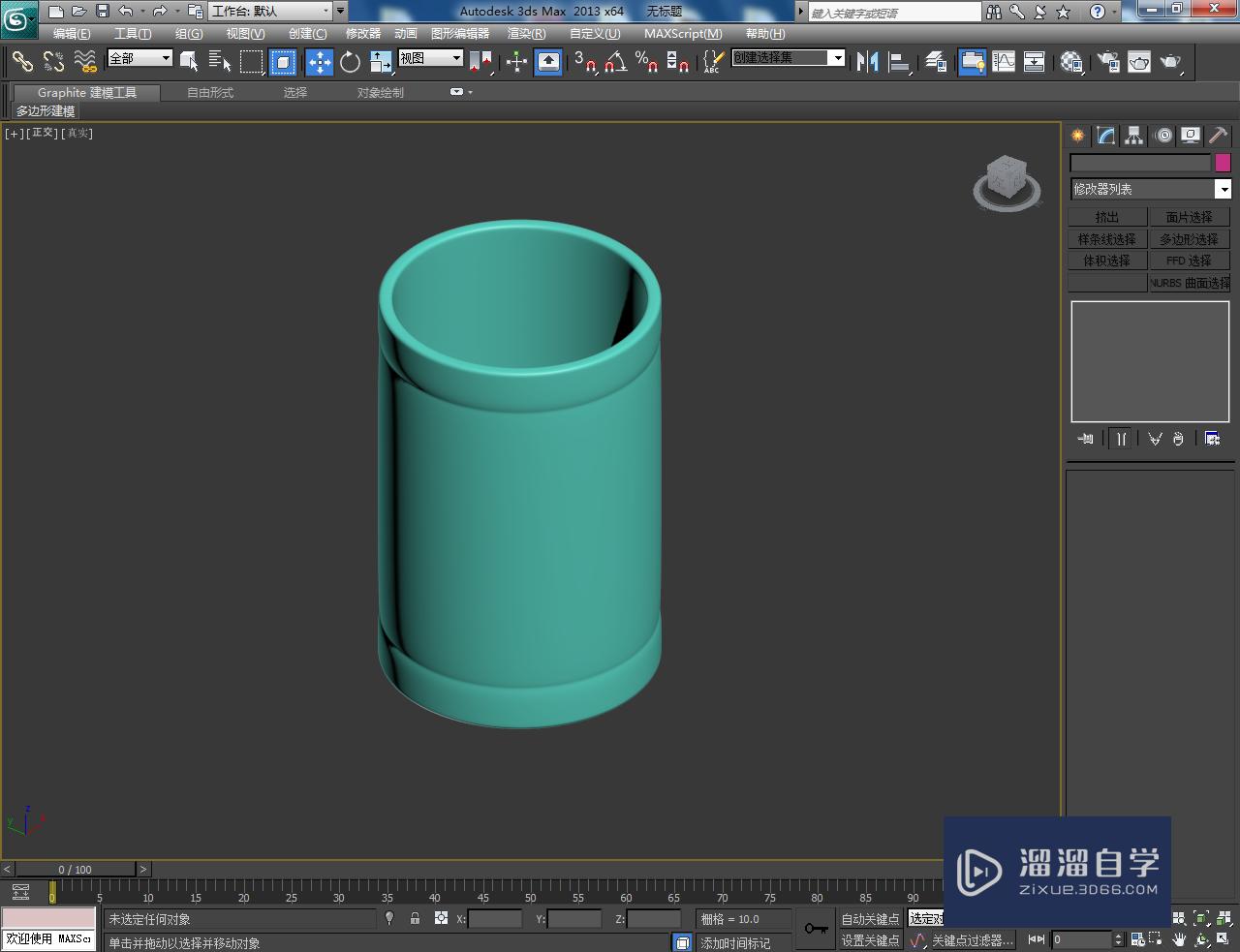
Task: Open the reference coordinate 视图 dropdown
Action: click(431, 58)
